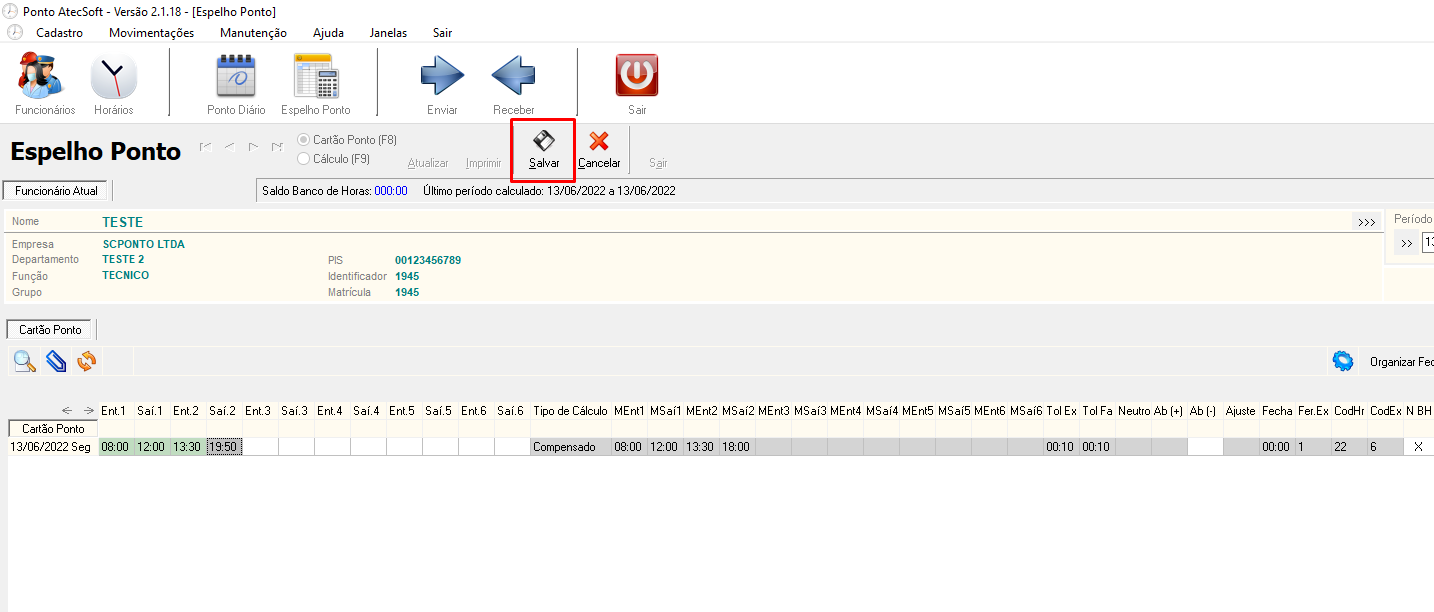Click the Imprimir button

pos(484,163)
